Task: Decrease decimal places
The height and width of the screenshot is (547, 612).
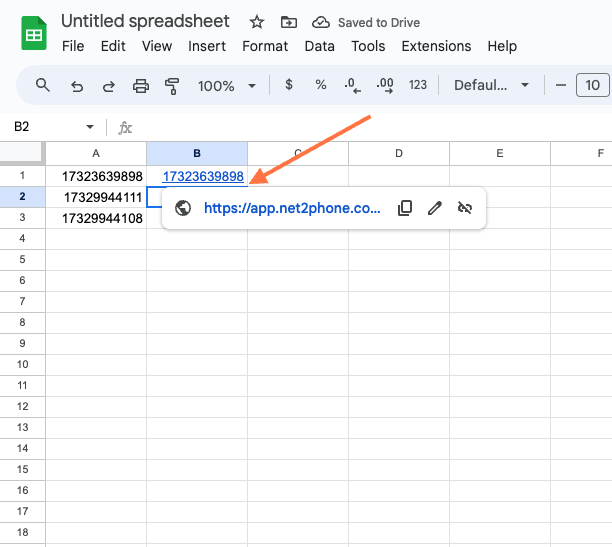Action: (x=352, y=85)
